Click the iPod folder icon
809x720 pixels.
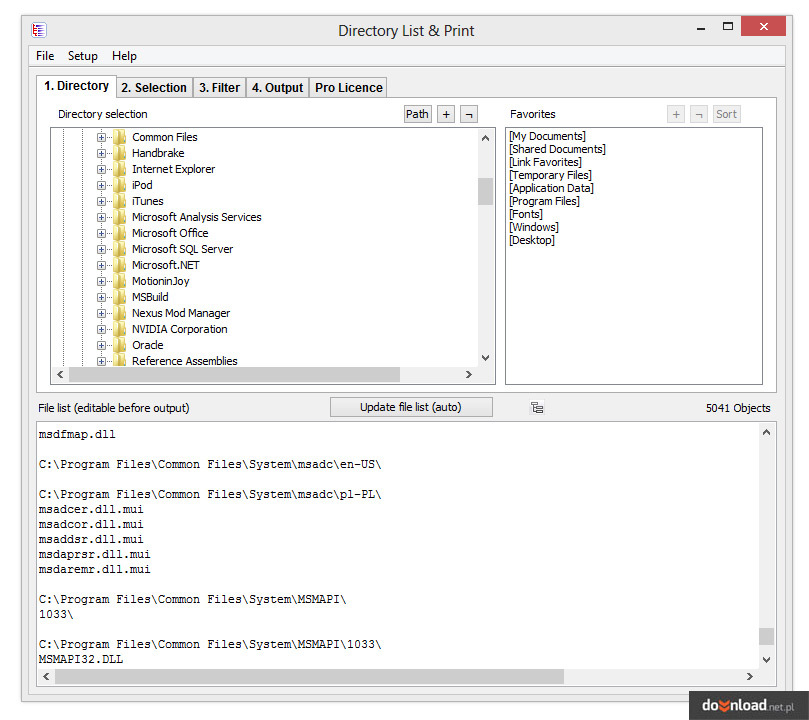point(120,185)
